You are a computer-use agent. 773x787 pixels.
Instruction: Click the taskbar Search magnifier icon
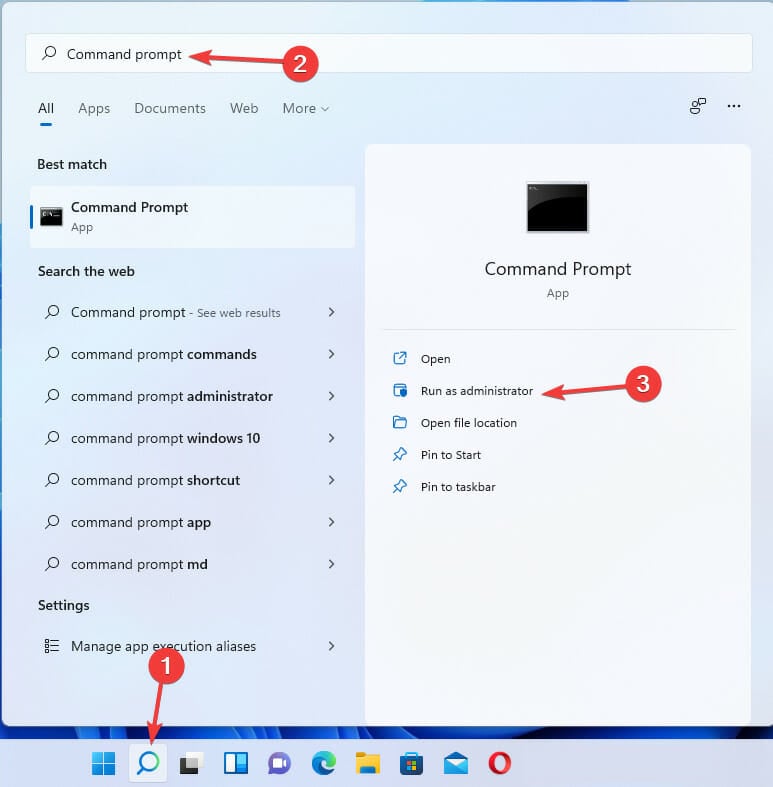148,763
